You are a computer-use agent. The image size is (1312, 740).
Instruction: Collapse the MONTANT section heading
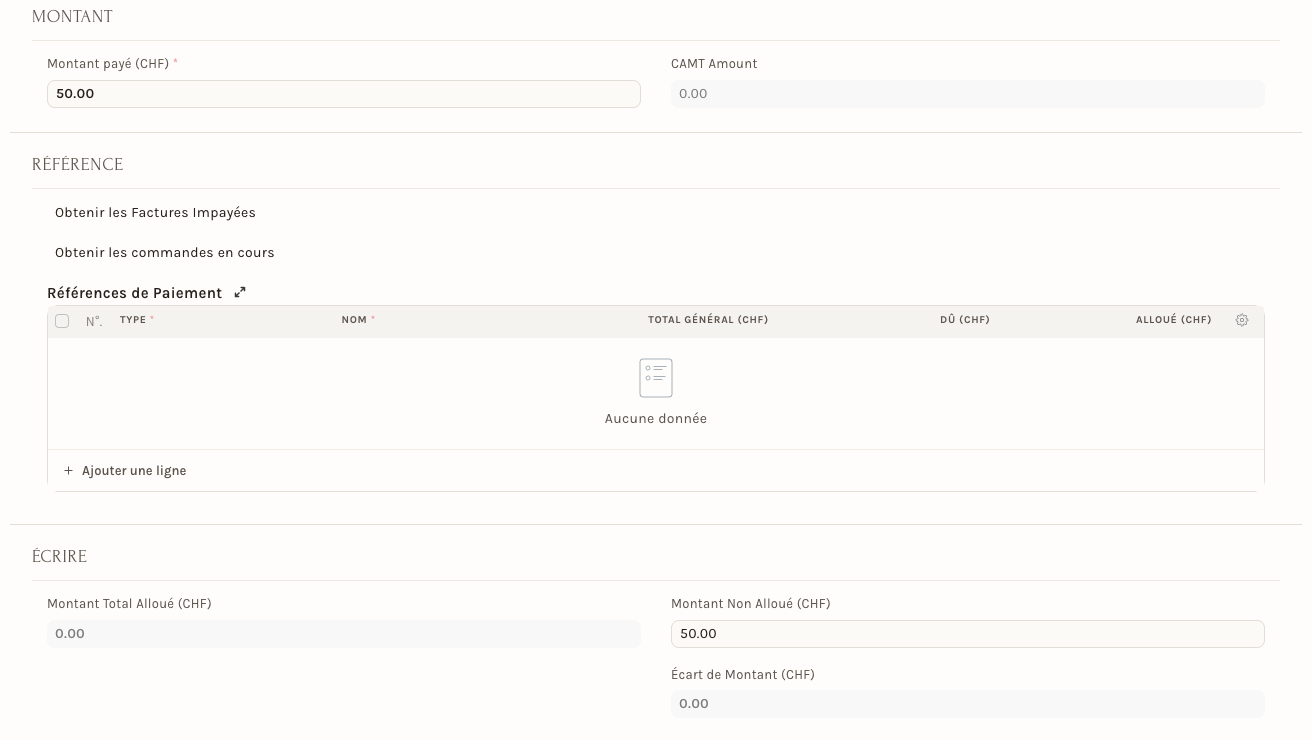(x=72, y=17)
